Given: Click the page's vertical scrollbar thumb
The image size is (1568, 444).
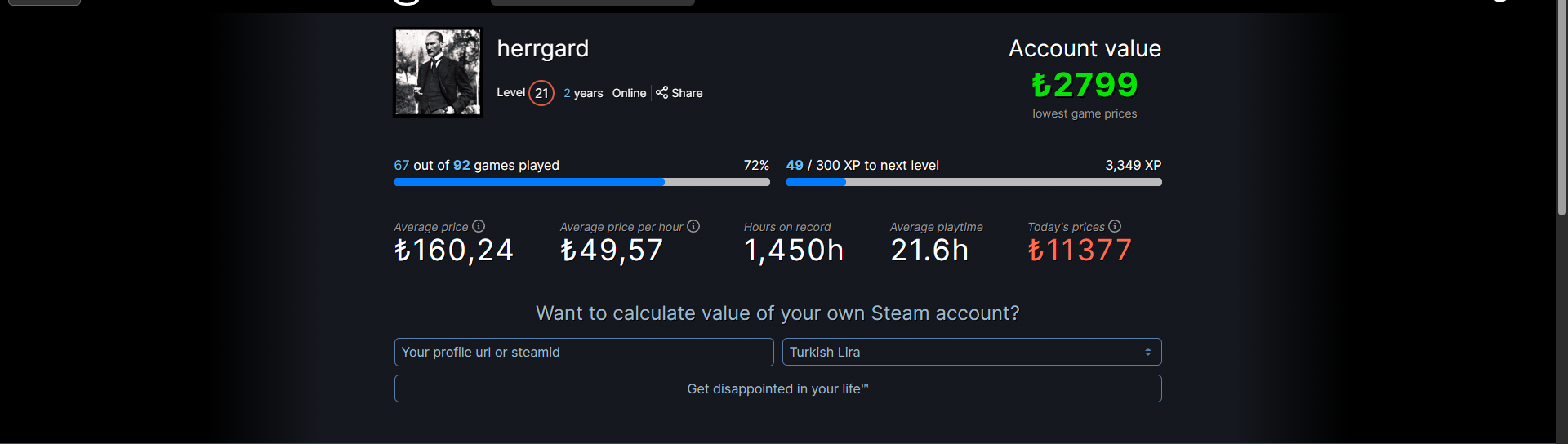Looking at the screenshot, I should click(x=1561, y=106).
